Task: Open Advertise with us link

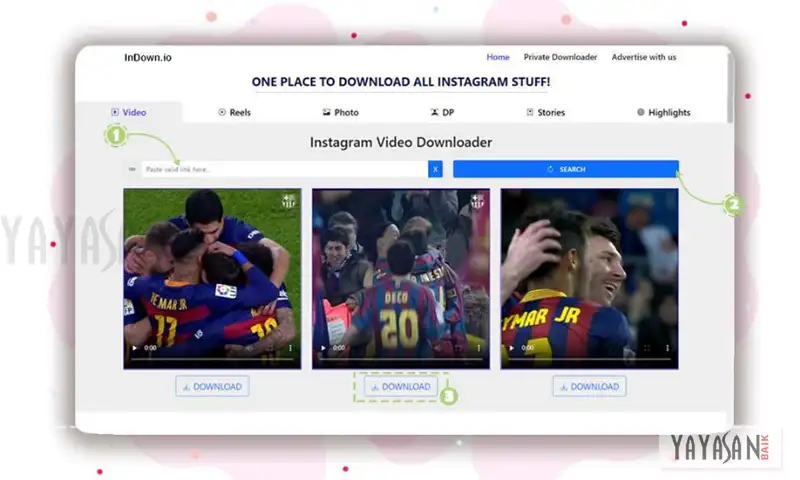Action: [x=644, y=57]
